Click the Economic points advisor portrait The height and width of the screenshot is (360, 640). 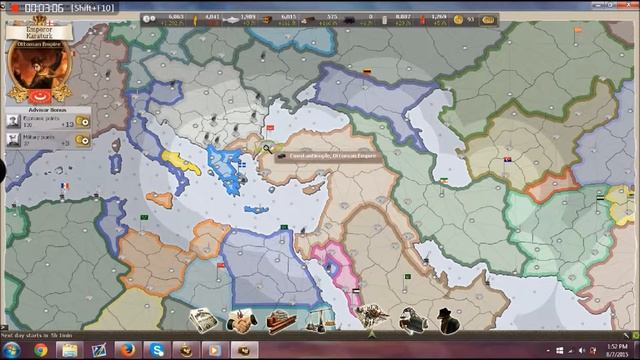click(x=13, y=121)
